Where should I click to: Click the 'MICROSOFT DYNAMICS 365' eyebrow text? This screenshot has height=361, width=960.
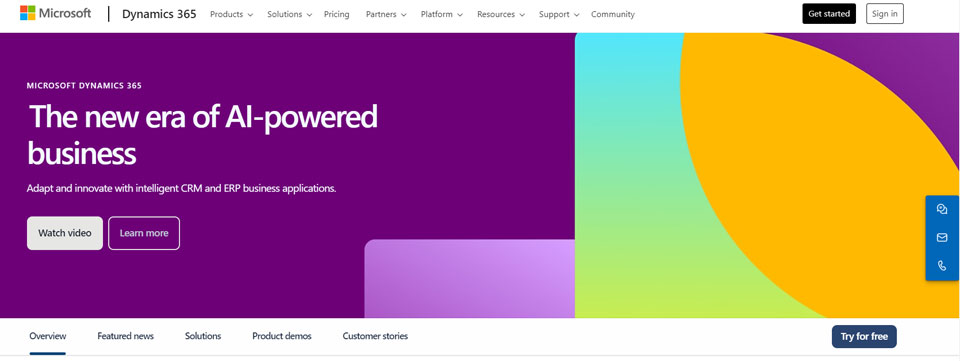[84, 86]
